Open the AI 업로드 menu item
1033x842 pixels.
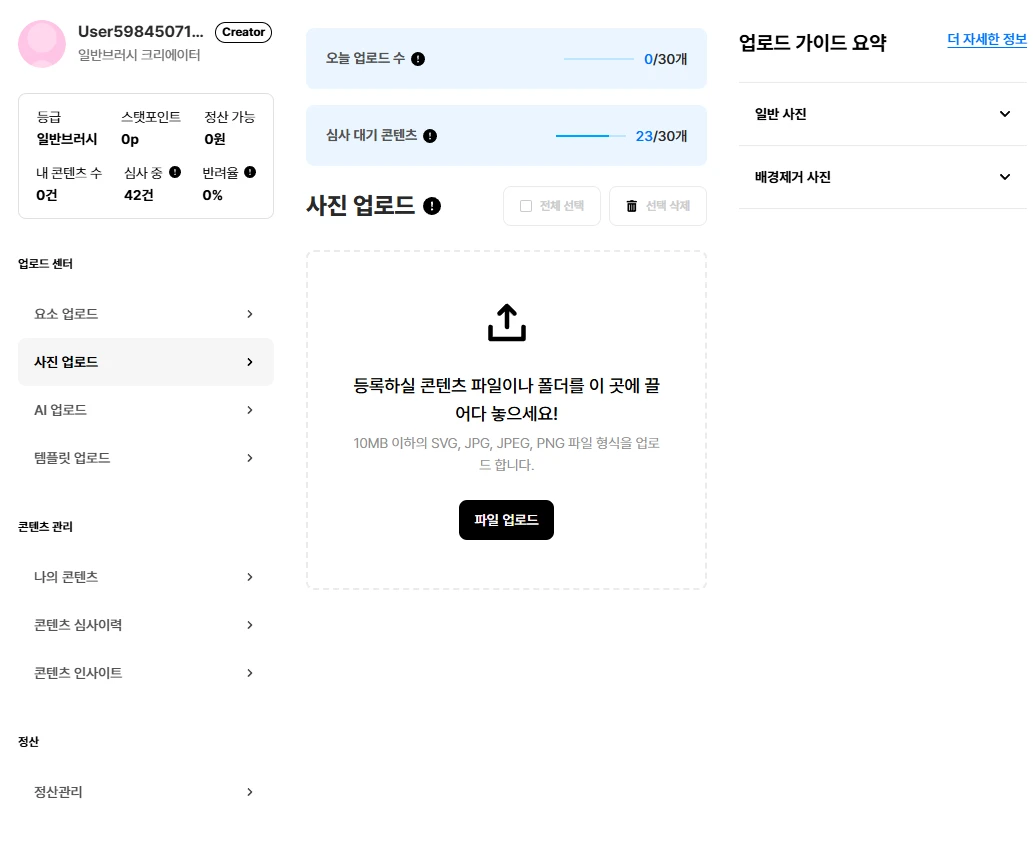145,410
